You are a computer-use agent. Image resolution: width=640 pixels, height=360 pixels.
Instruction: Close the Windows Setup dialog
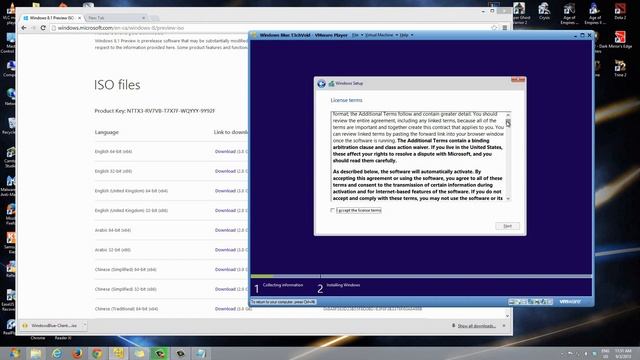518,80
